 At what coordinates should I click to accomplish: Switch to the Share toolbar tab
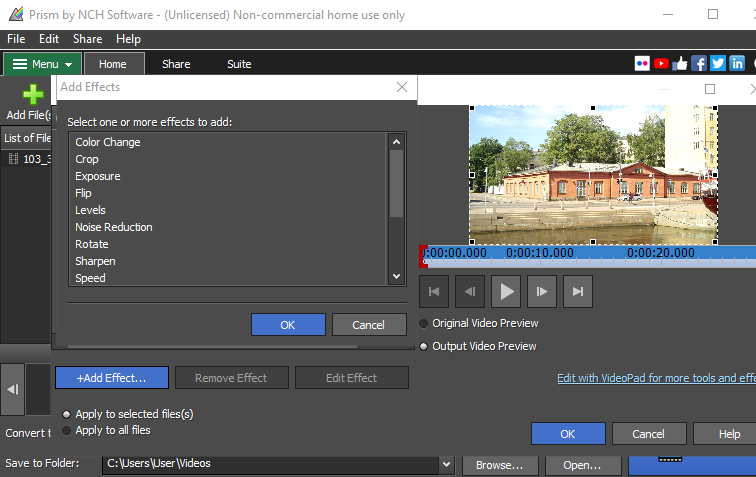coord(176,64)
